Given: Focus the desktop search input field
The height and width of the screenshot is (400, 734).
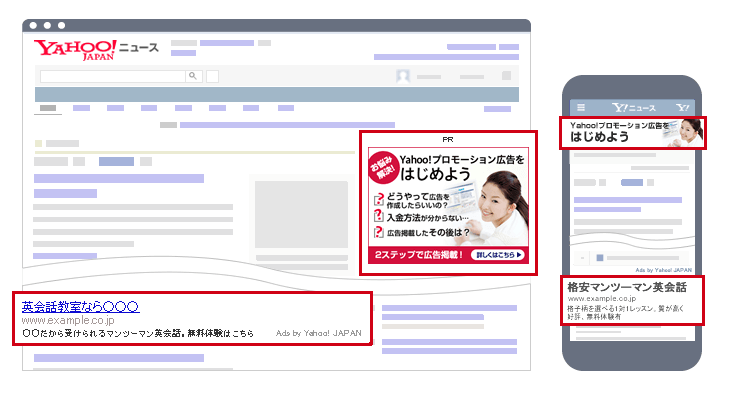Looking at the screenshot, I should pyautogui.click(x=112, y=76).
